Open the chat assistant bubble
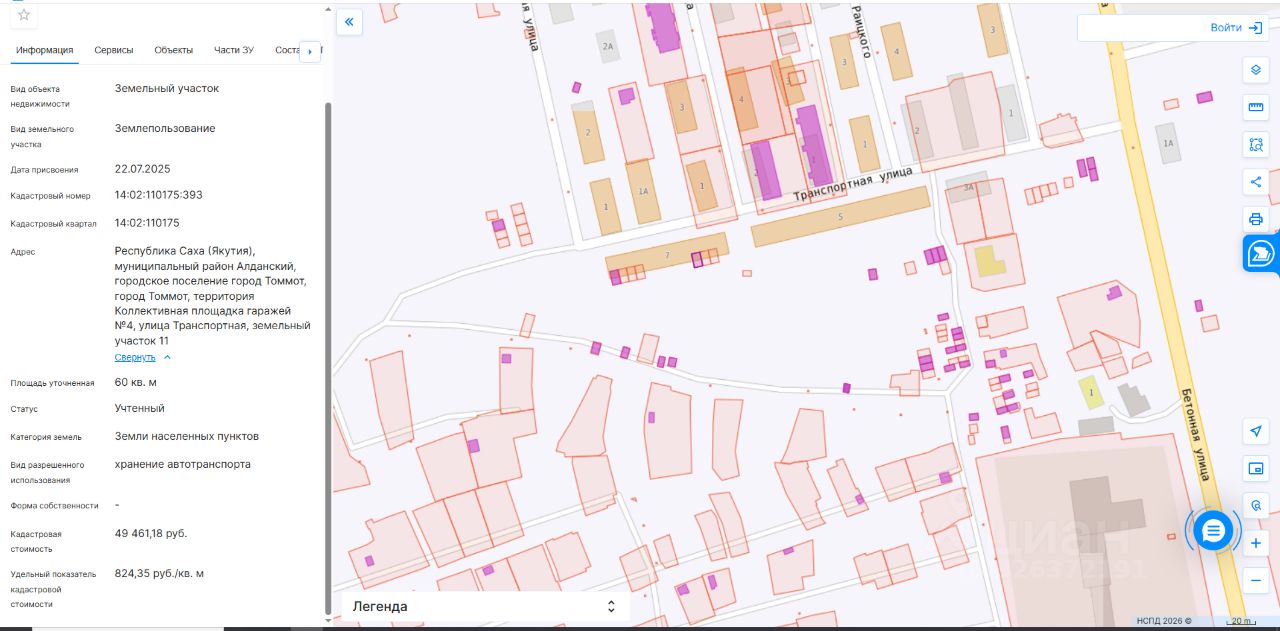 tap(1213, 531)
